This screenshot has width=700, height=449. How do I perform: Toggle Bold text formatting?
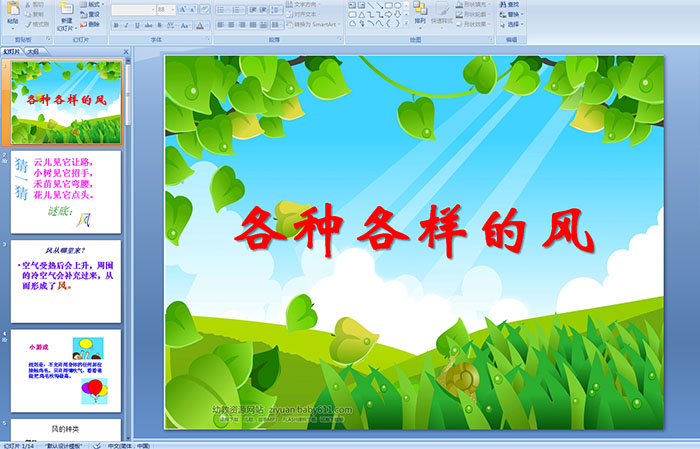coord(115,25)
